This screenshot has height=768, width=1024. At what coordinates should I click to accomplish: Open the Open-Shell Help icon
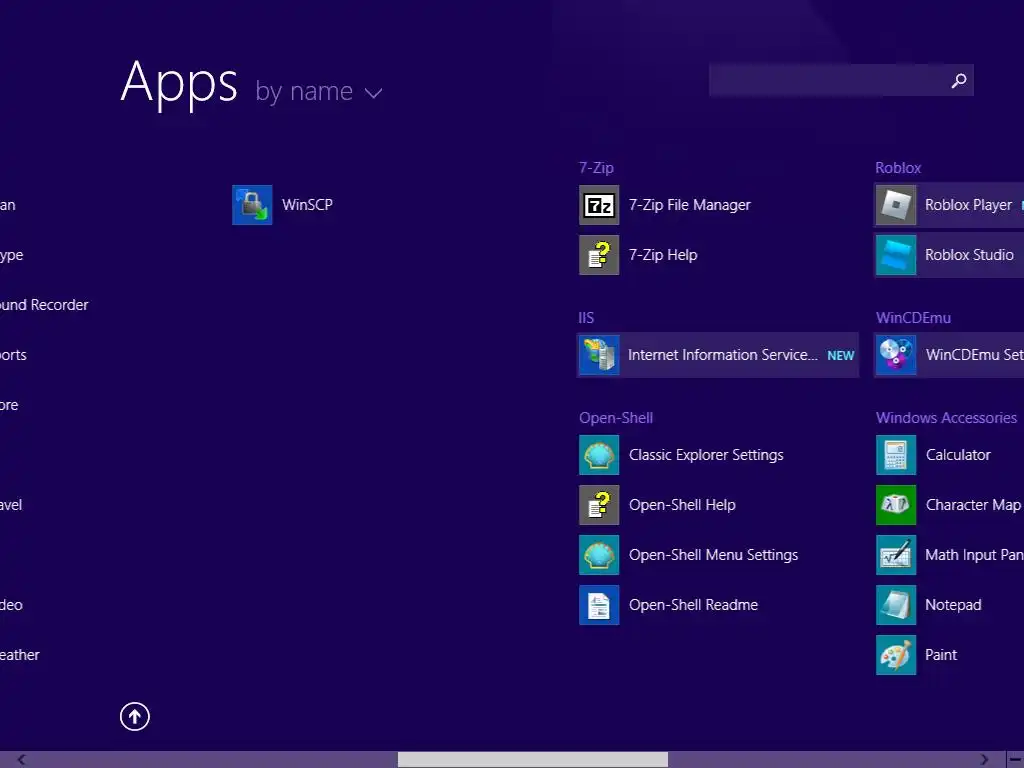(599, 505)
